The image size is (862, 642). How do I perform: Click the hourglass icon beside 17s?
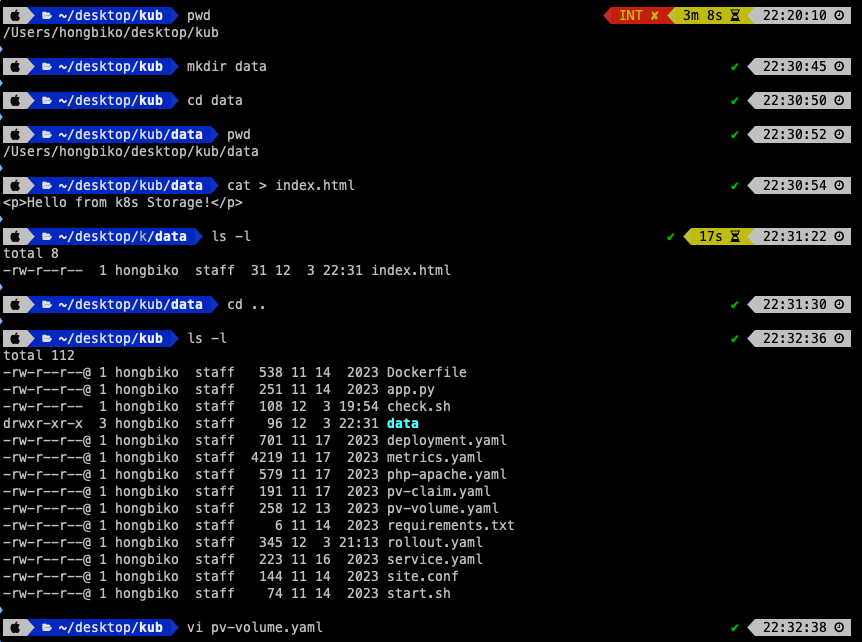(735, 236)
